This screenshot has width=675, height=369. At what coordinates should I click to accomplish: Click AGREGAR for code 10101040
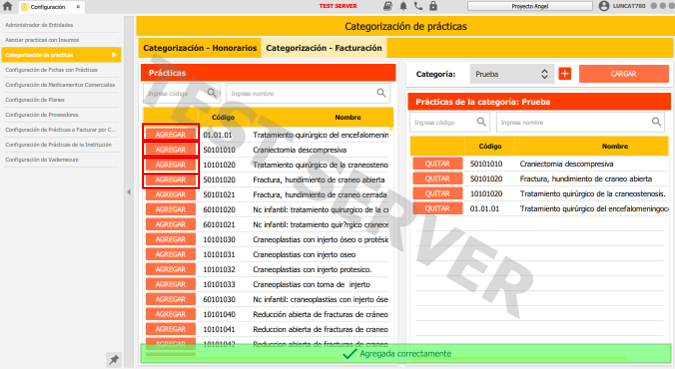click(171, 314)
